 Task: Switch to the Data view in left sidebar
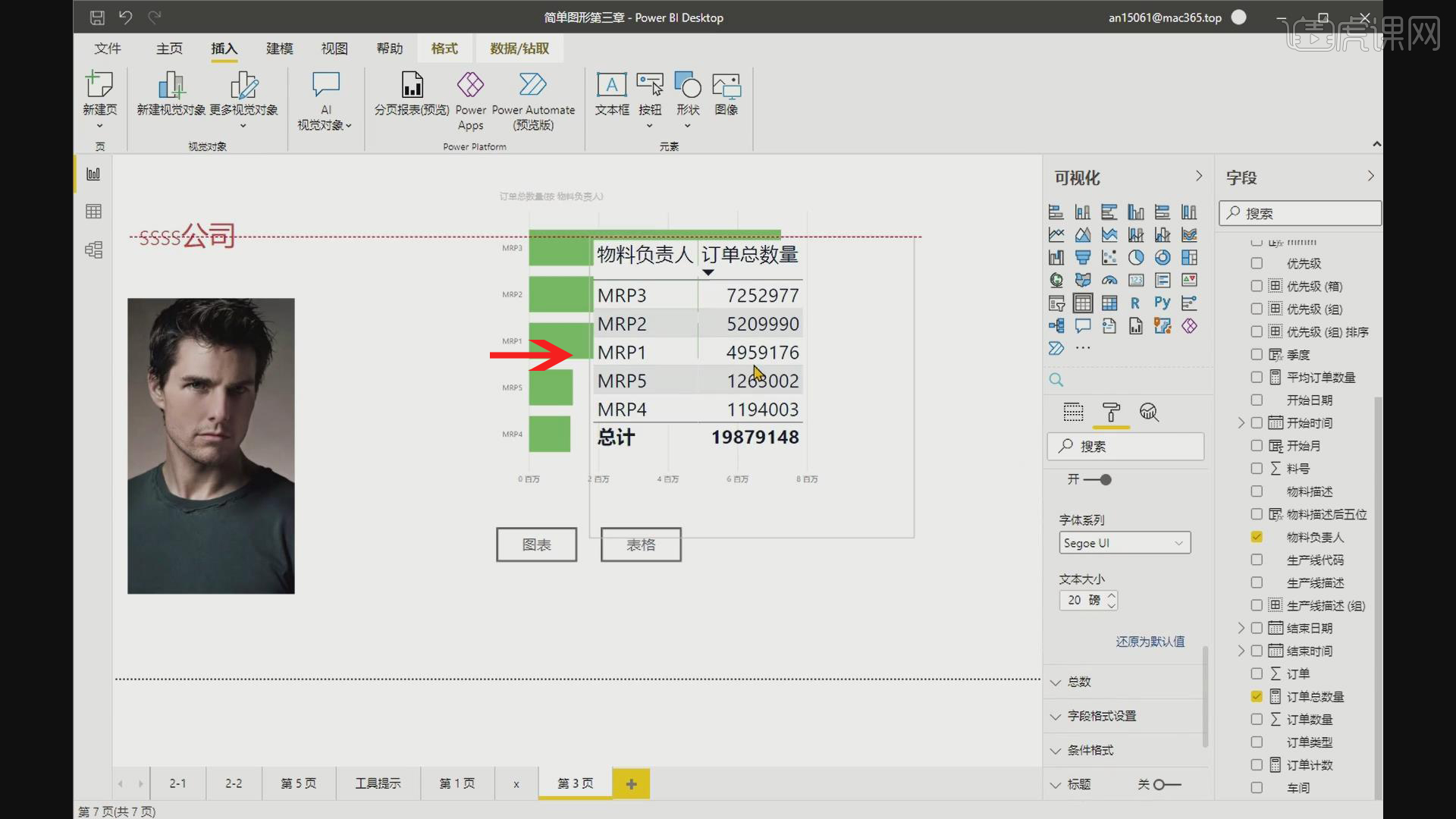click(x=93, y=211)
